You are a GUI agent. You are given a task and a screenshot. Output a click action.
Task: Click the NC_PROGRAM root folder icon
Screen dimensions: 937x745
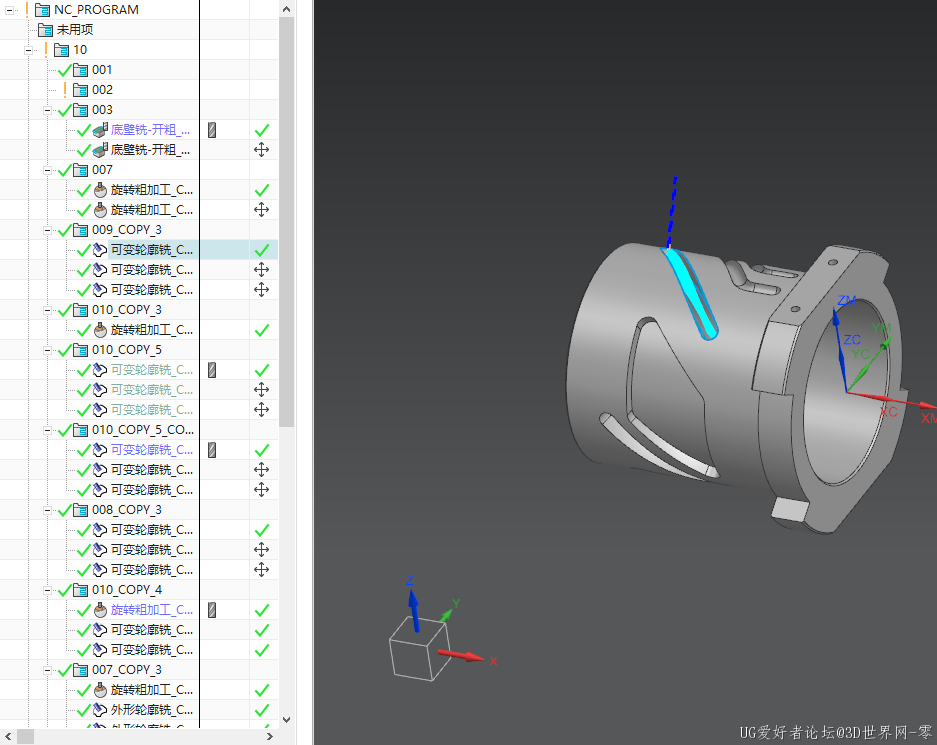(43, 10)
